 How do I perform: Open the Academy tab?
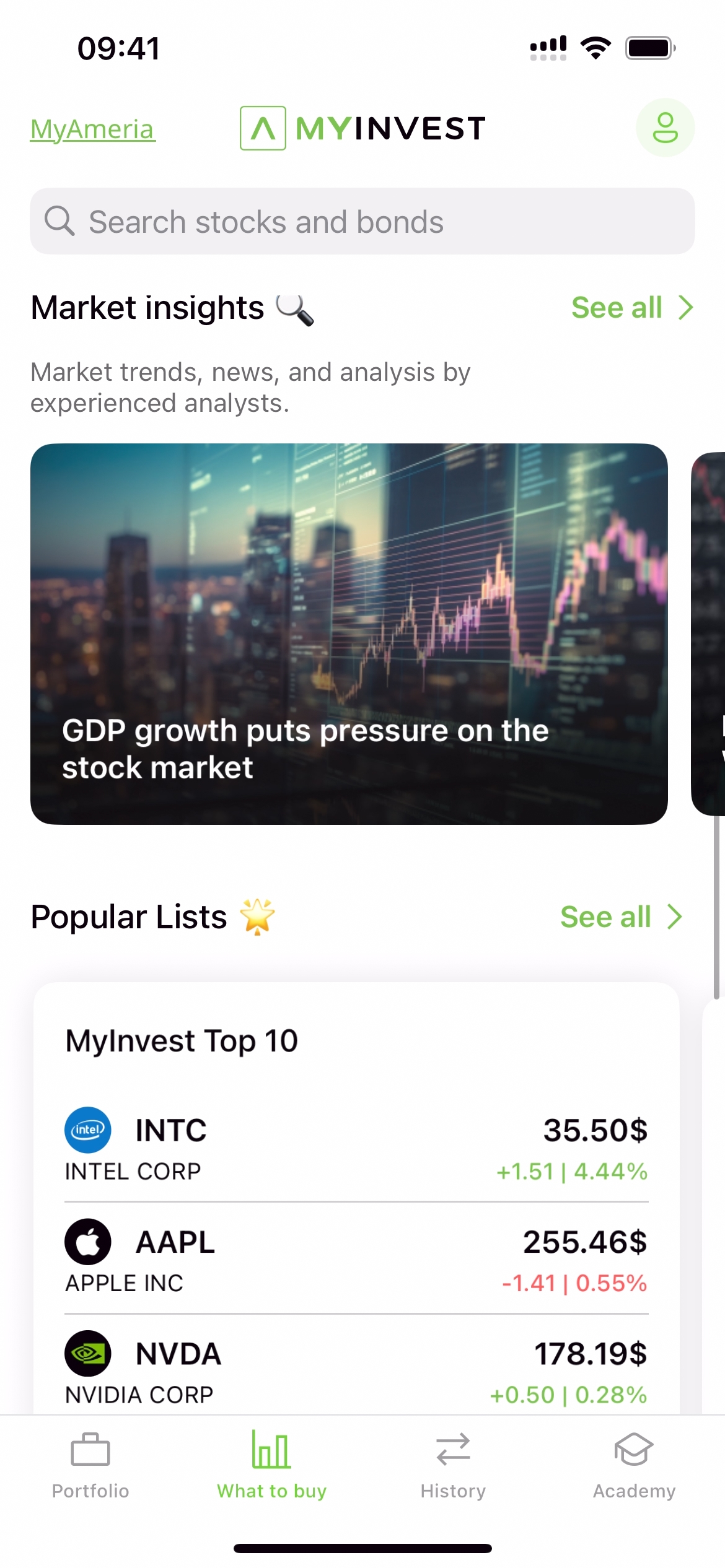click(634, 1465)
